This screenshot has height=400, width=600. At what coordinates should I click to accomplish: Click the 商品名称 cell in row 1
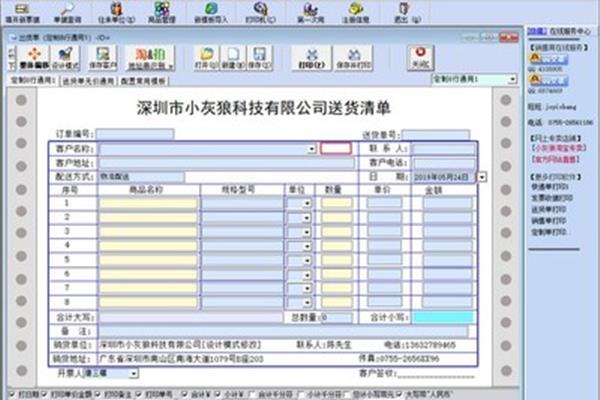[x=148, y=203]
